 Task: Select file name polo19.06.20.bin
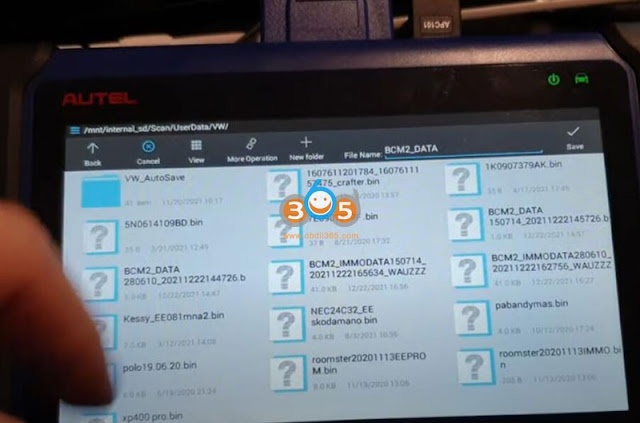click(x=160, y=366)
